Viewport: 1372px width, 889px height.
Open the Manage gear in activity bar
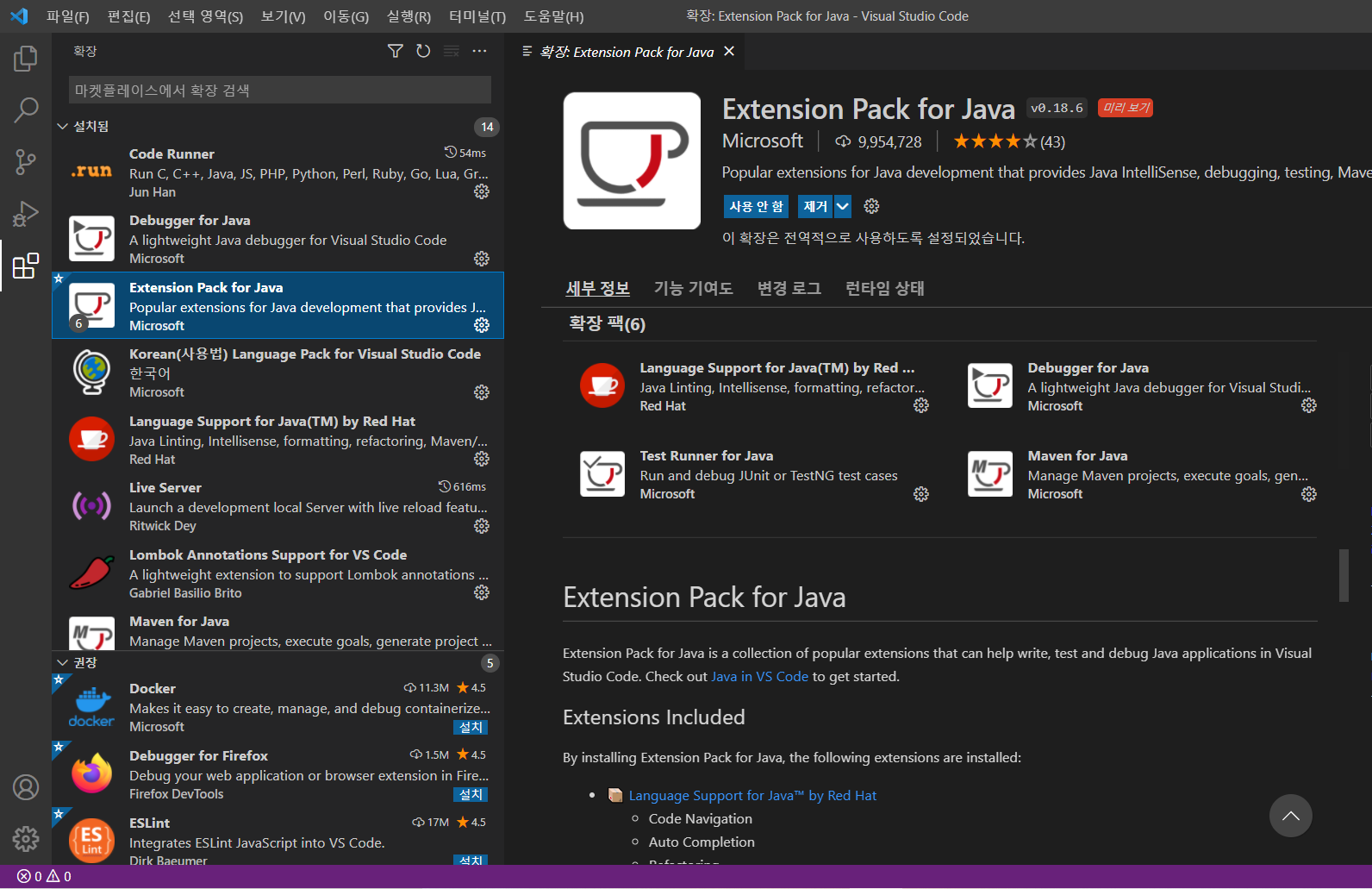[x=26, y=838]
